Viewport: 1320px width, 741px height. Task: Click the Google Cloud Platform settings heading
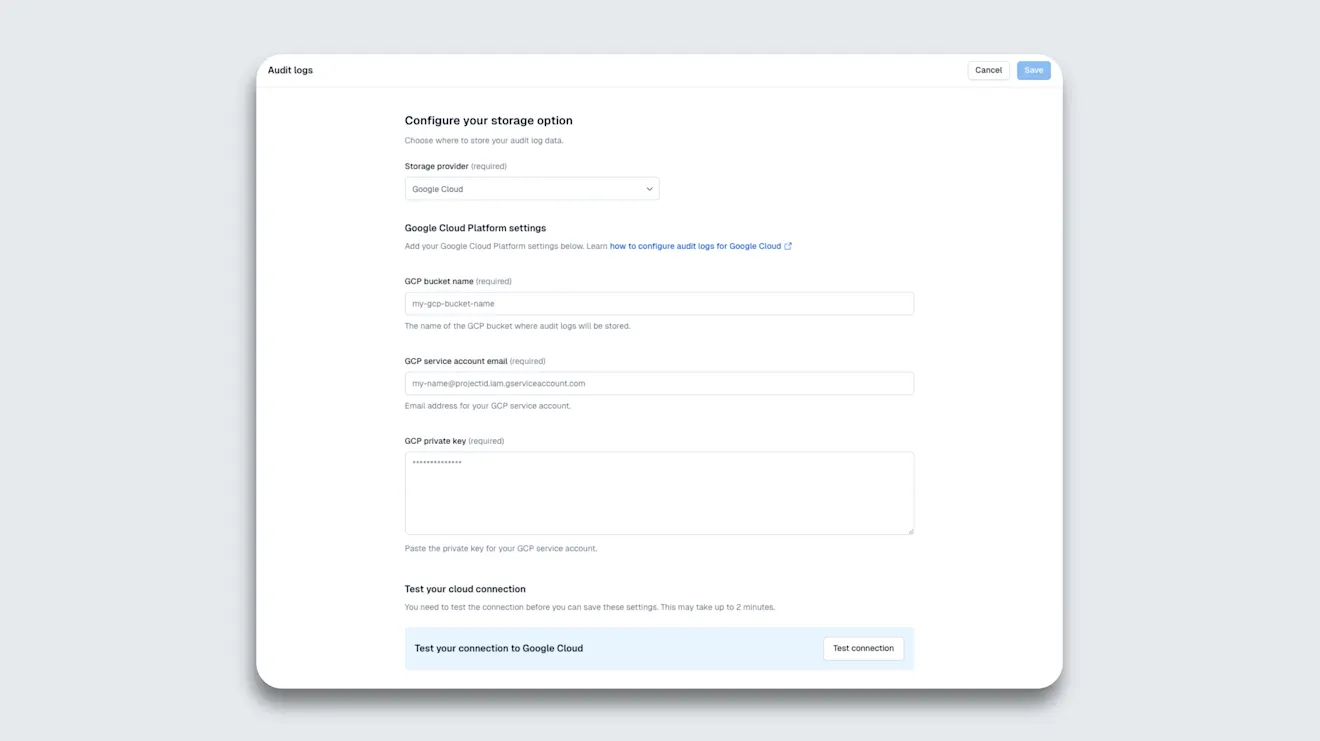coord(475,227)
